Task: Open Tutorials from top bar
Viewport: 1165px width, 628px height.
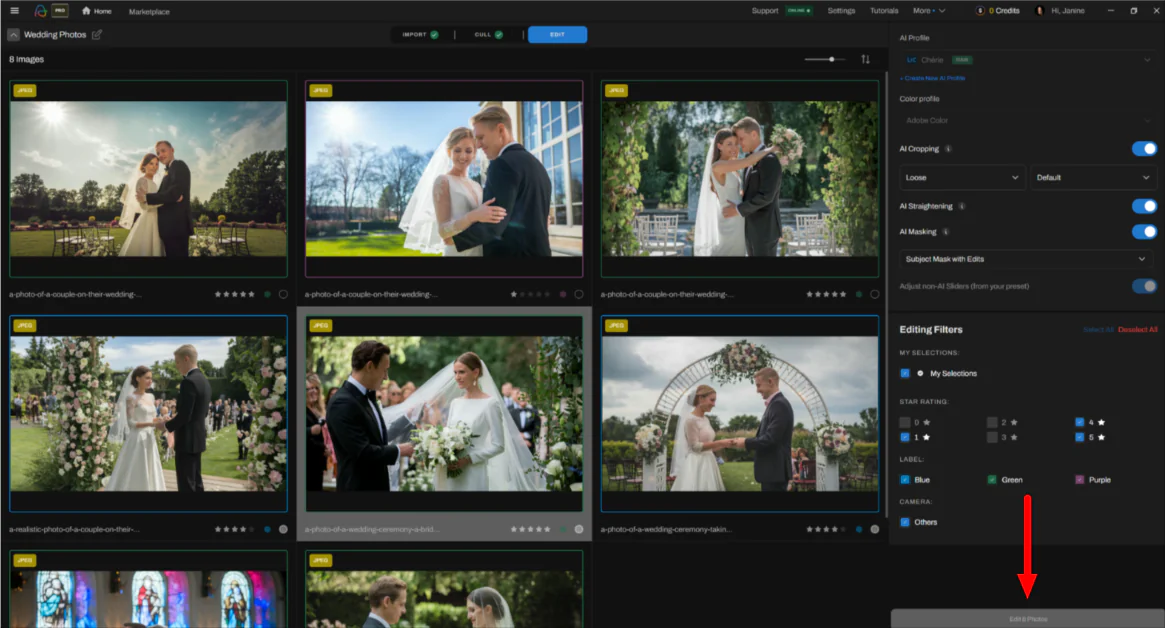Action: pos(884,11)
